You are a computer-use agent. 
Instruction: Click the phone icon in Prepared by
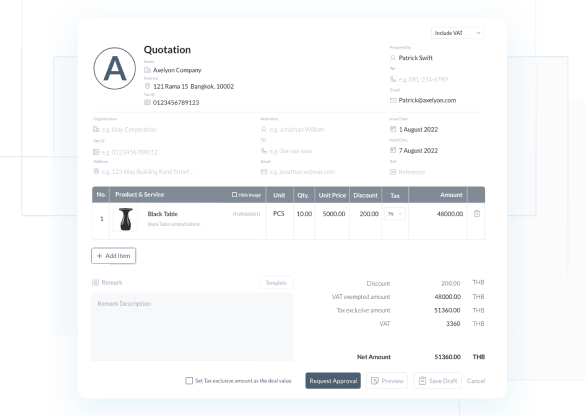(393, 79)
